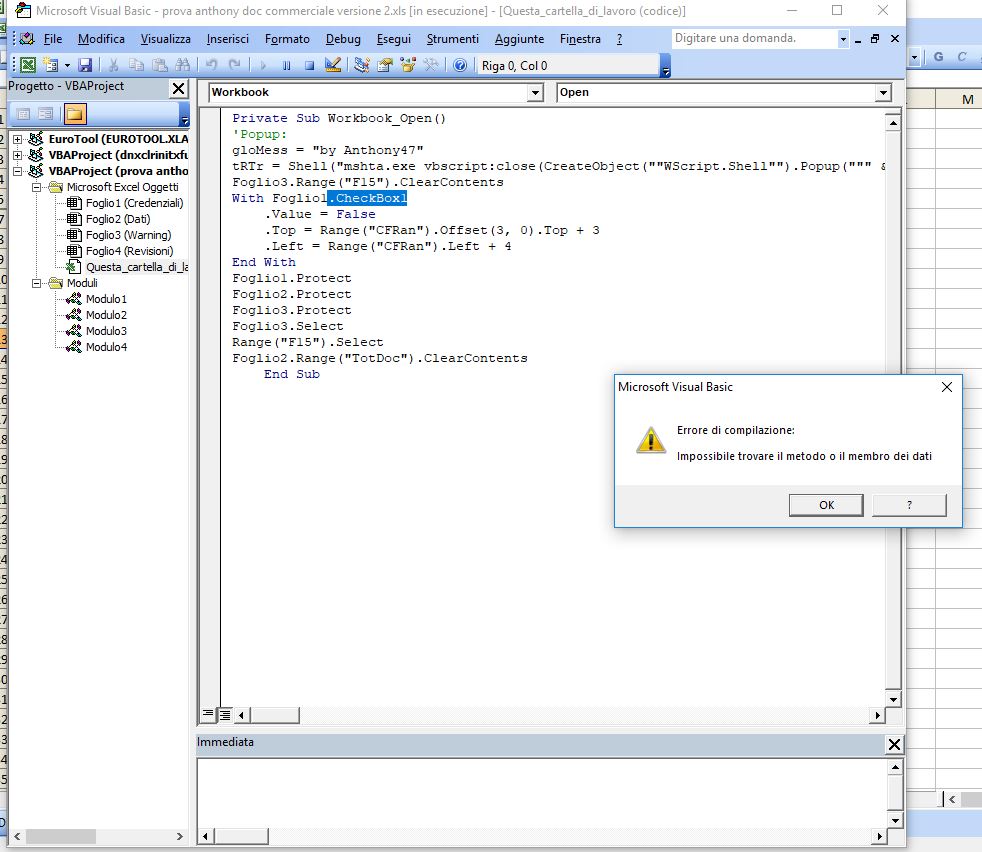Click the Find binoculars icon

point(183,65)
